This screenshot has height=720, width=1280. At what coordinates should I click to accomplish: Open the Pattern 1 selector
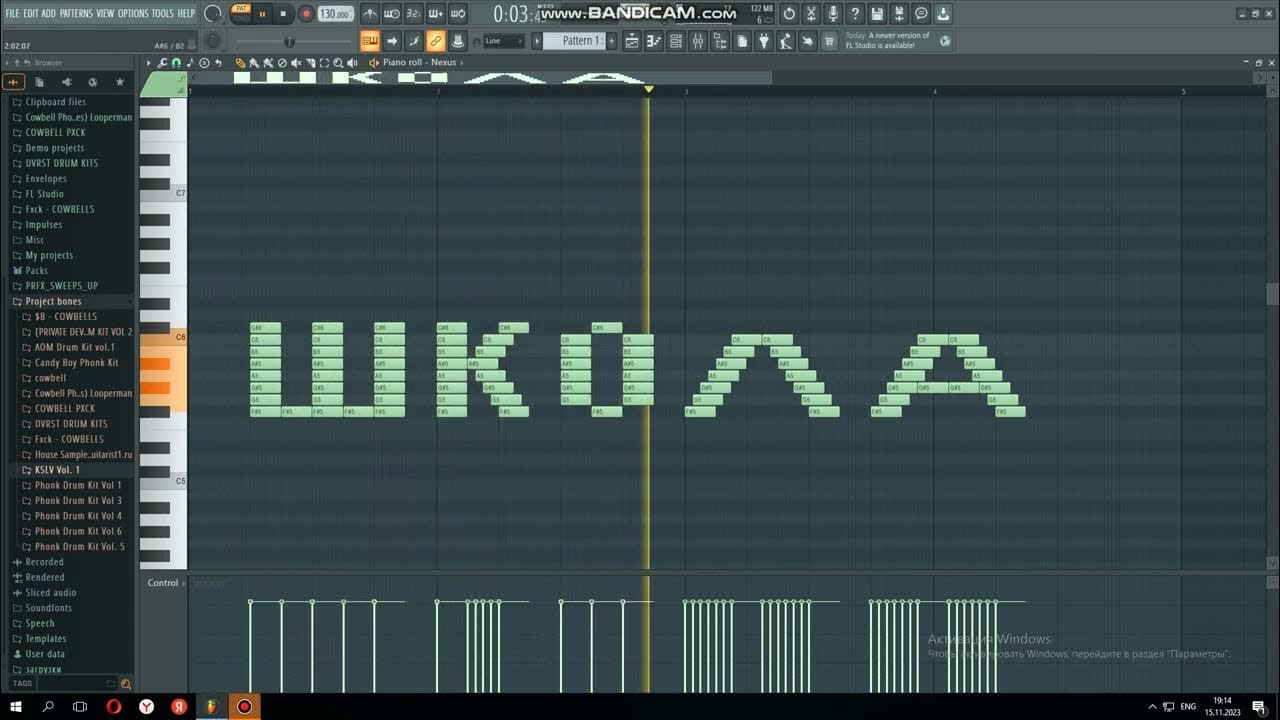(x=574, y=41)
